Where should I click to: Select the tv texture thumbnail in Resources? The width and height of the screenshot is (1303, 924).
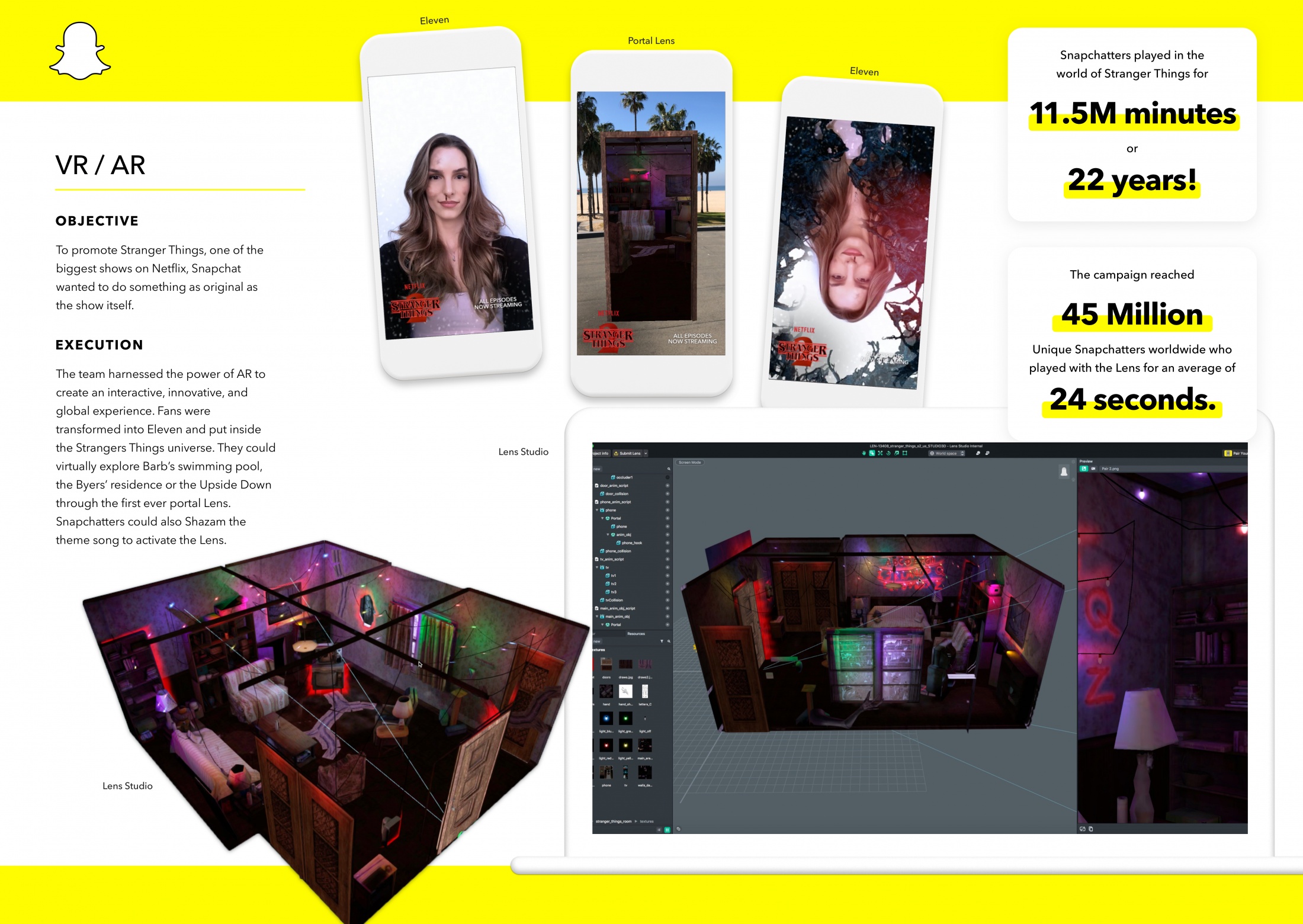(x=625, y=772)
